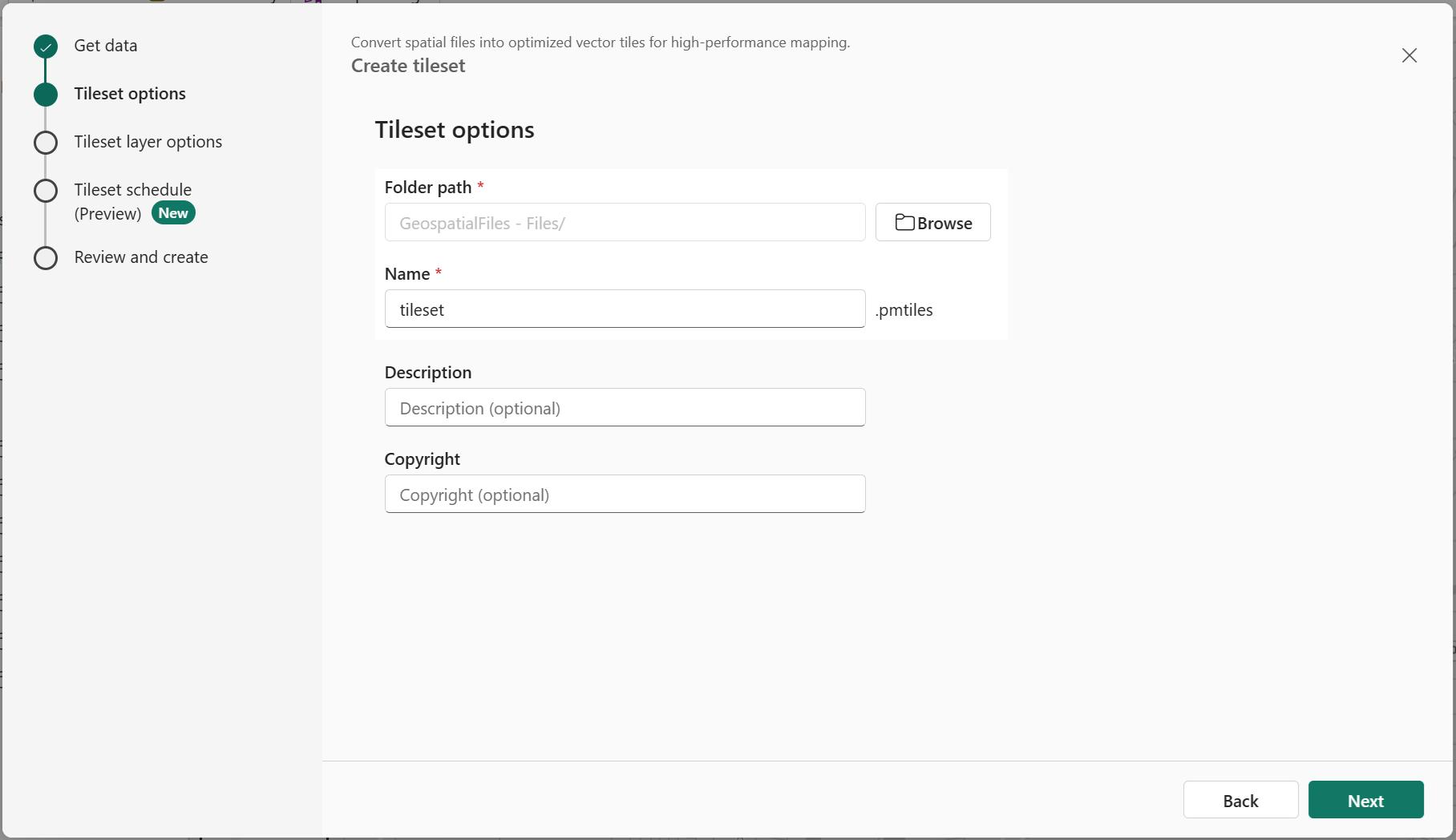Click the Next button

click(x=1365, y=800)
